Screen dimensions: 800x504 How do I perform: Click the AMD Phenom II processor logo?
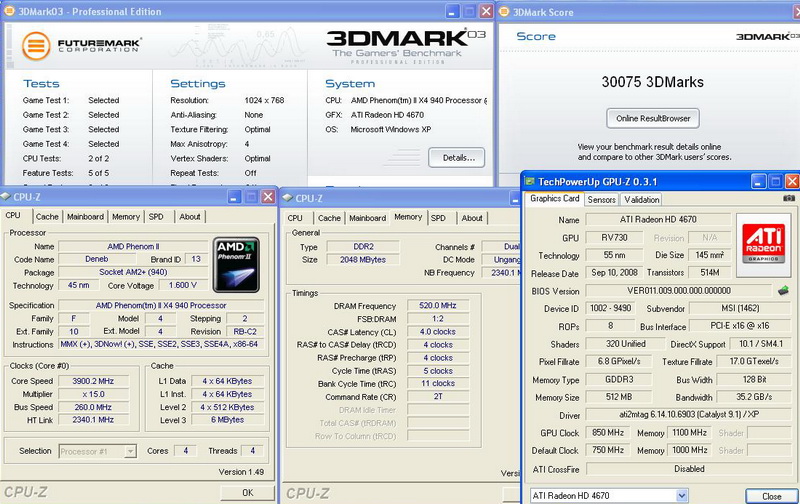pos(236,265)
